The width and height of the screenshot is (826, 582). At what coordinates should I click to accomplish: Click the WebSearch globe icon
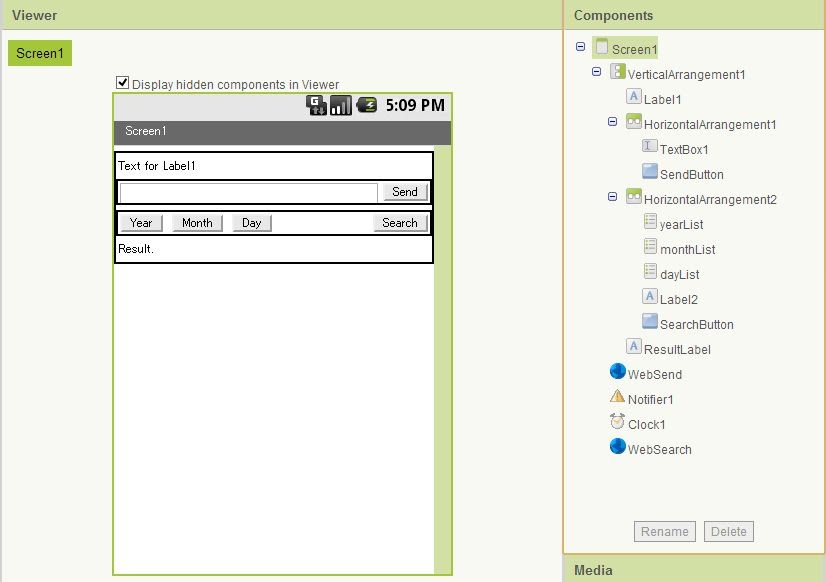(x=617, y=447)
